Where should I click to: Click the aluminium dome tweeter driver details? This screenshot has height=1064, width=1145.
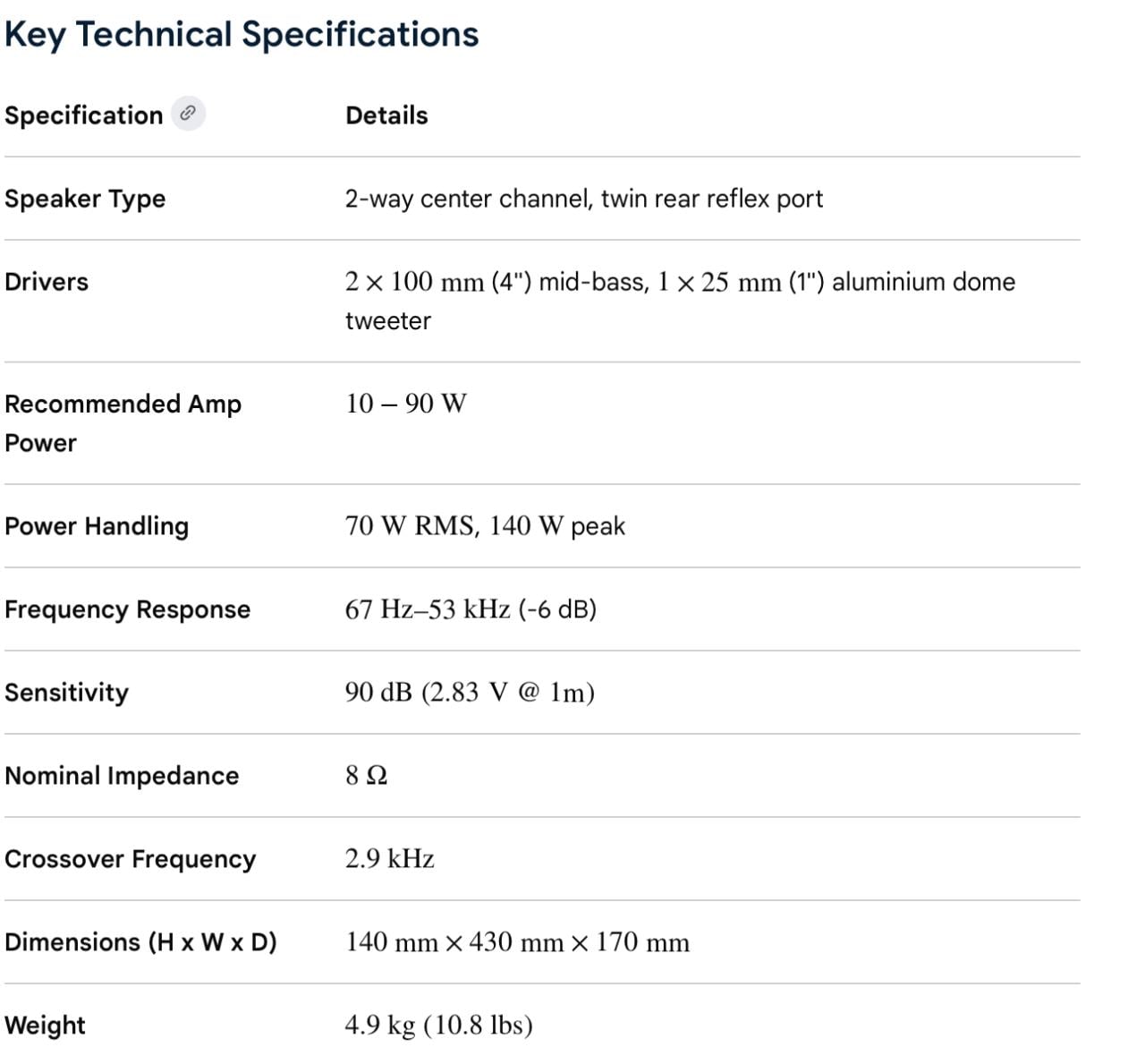680,301
